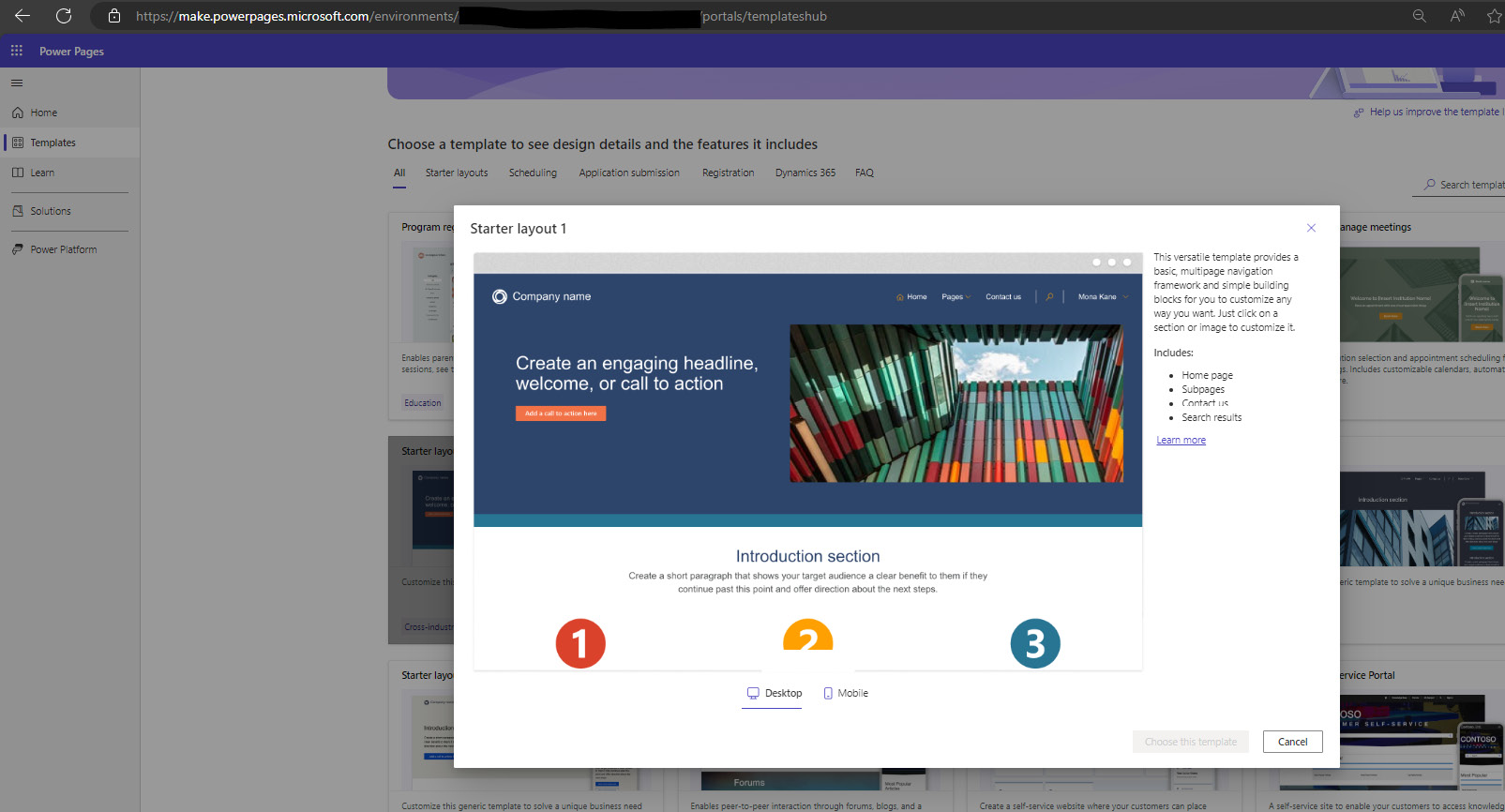Click Add a call to action here button
The width and height of the screenshot is (1505, 812).
tap(561, 414)
